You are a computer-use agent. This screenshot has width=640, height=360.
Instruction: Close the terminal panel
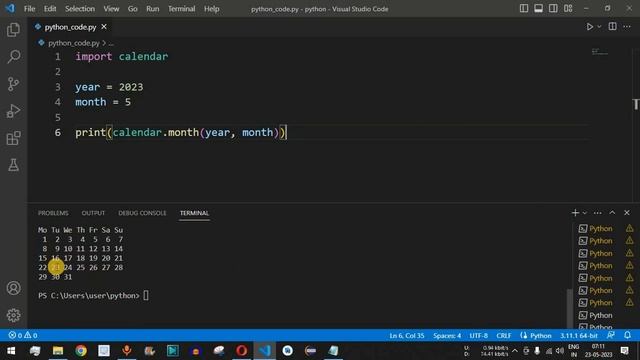coord(627,213)
